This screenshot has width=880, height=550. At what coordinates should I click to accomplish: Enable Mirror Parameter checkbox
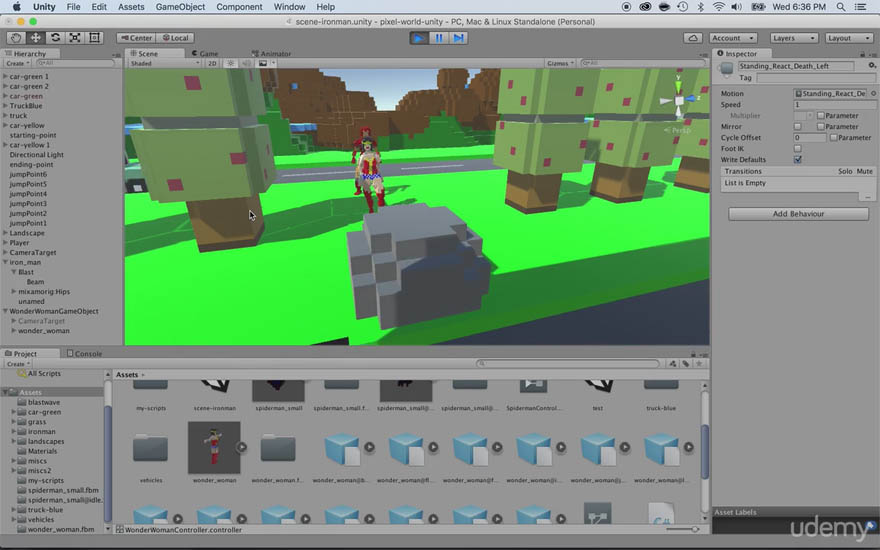point(821,127)
